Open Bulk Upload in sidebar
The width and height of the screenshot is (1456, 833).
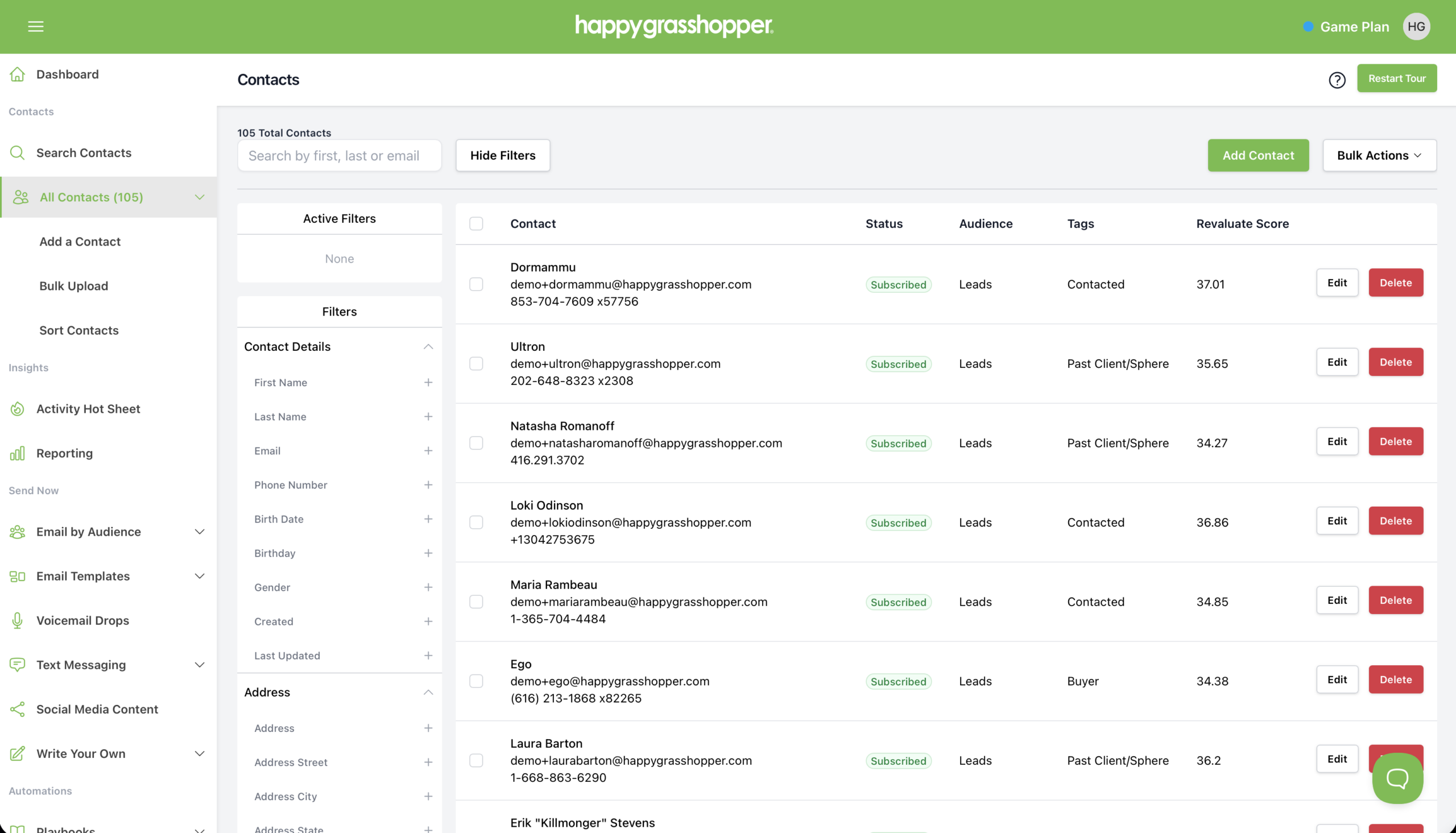(x=74, y=286)
